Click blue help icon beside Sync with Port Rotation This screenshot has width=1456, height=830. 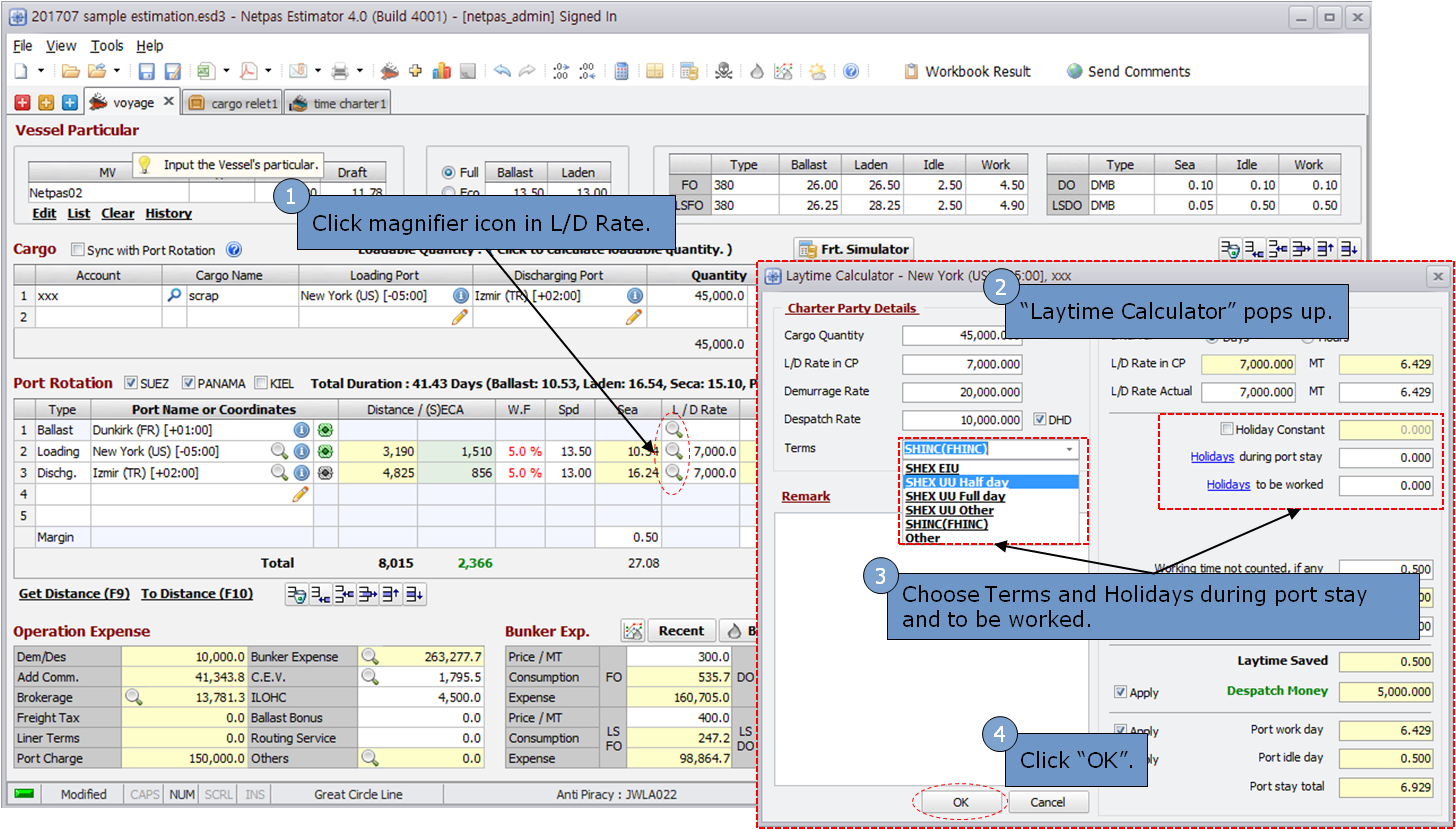coord(234,250)
